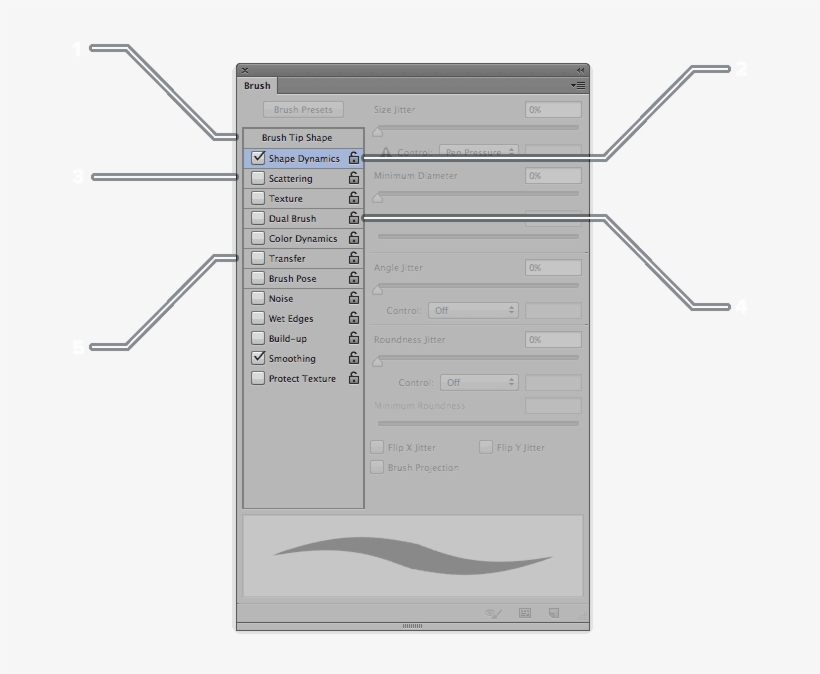Open the Brush panel flyout menu
The height and width of the screenshot is (674, 820).
(x=578, y=85)
